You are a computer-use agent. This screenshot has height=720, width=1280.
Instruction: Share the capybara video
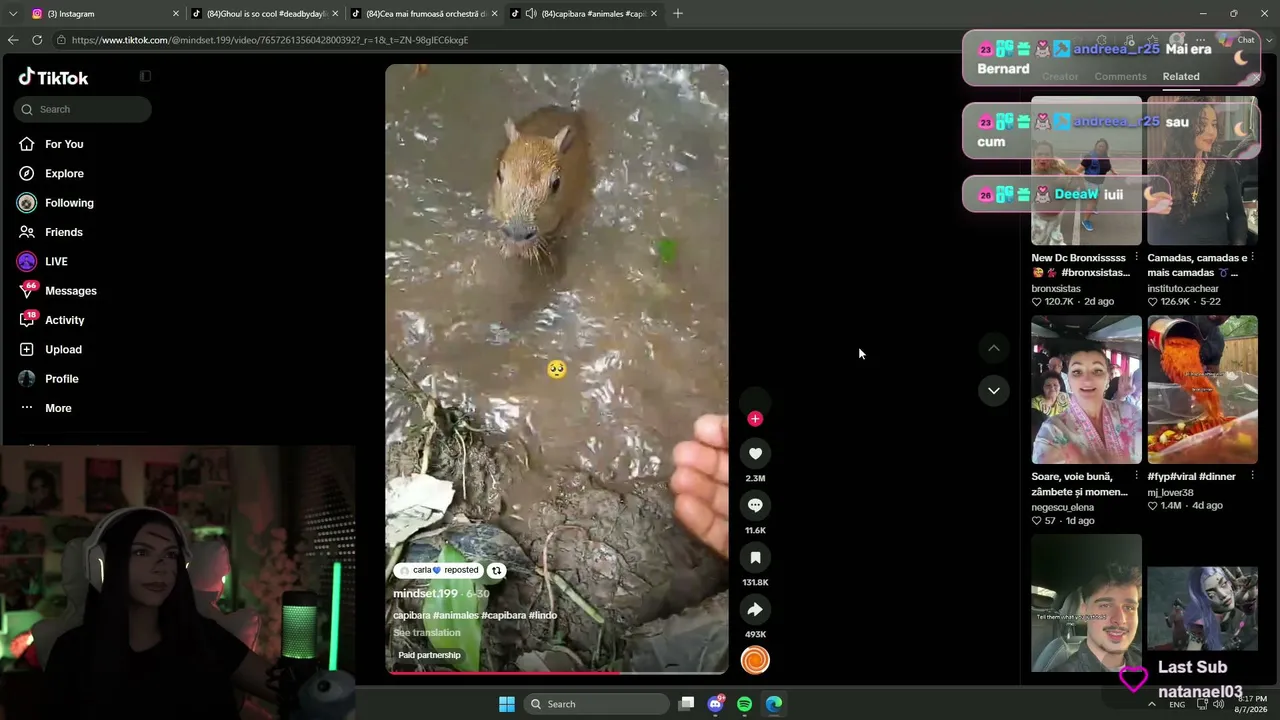pyautogui.click(x=755, y=609)
